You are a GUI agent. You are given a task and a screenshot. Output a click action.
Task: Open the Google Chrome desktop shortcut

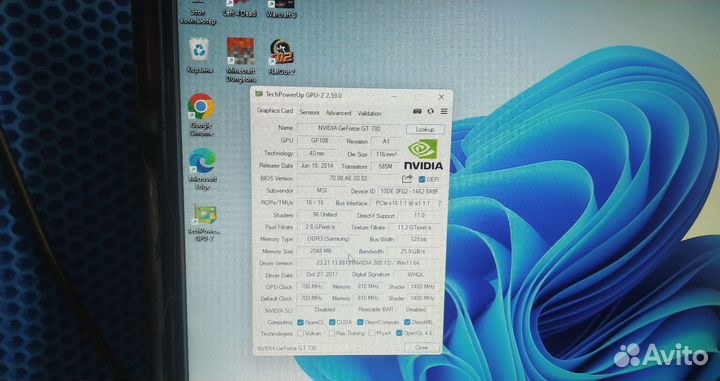[201, 115]
